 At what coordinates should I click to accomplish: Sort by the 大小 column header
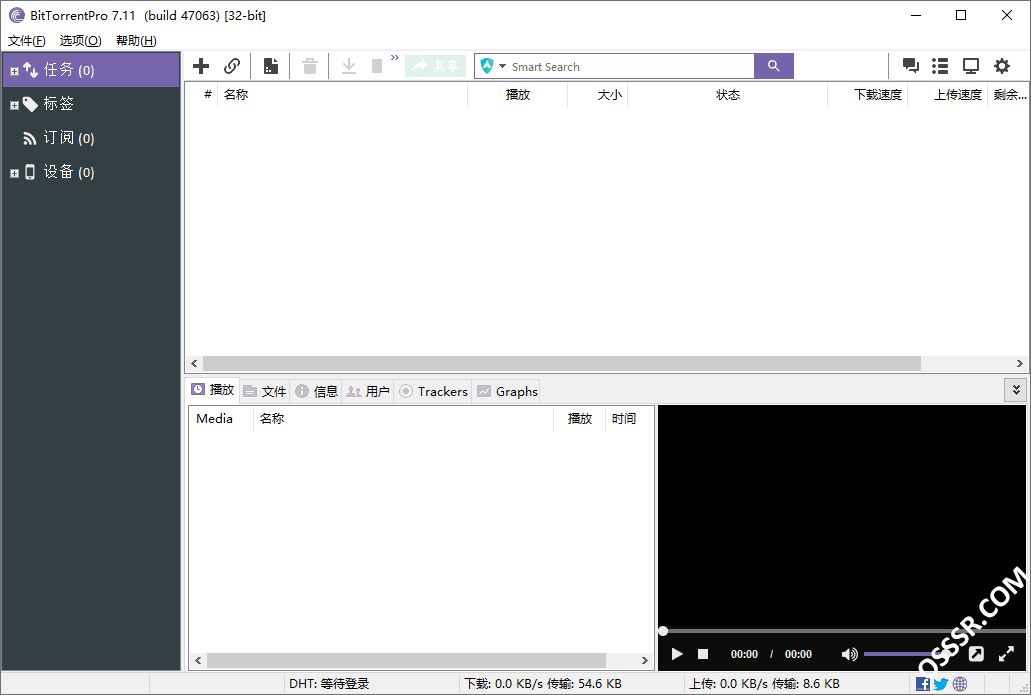[x=598, y=95]
